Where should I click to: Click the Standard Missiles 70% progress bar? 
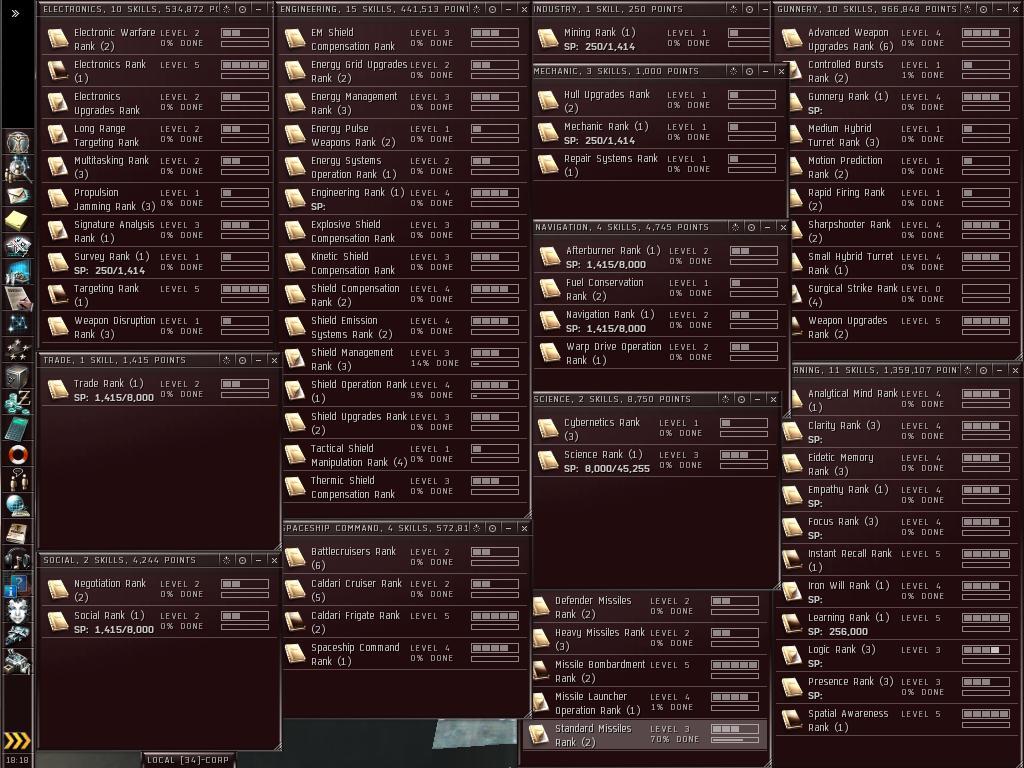735,740
